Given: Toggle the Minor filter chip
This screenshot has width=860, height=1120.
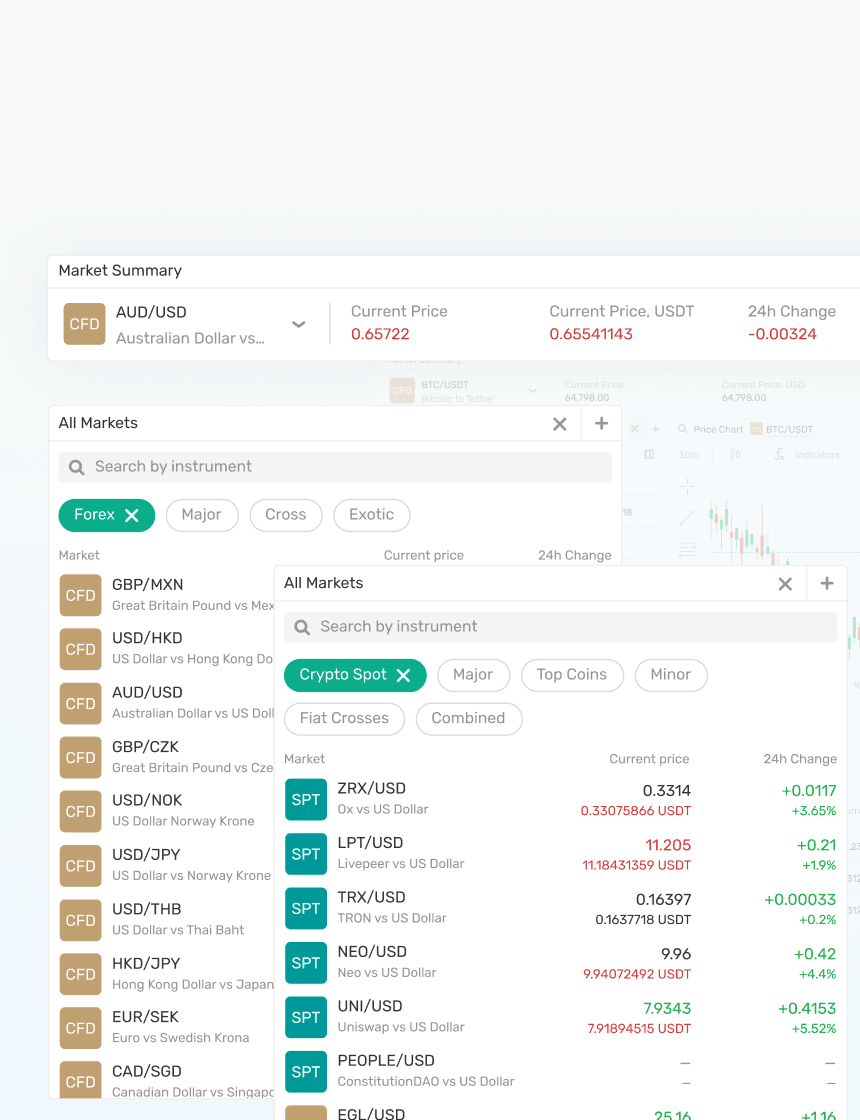Looking at the screenshot, I should click(671, 675).
